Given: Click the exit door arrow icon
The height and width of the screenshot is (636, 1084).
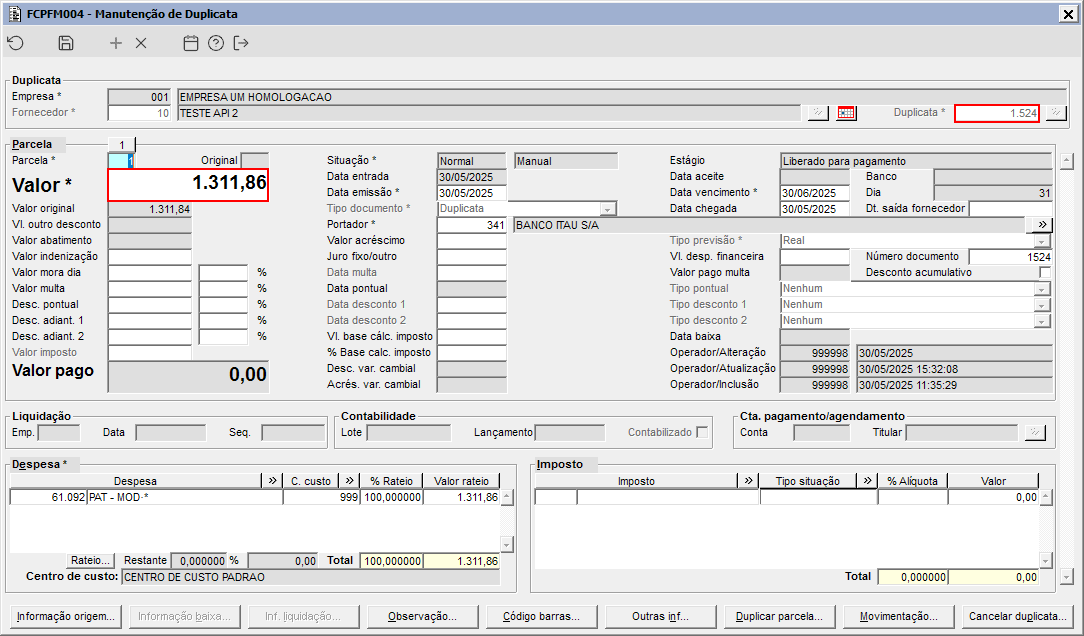Looking at the screenshot, I should [x=241, y=43].
